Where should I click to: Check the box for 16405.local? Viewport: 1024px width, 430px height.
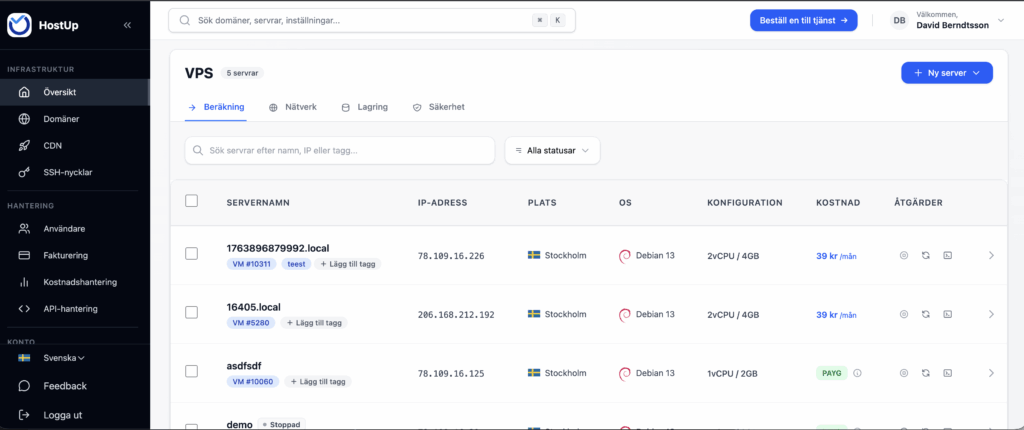click(191, 312)
